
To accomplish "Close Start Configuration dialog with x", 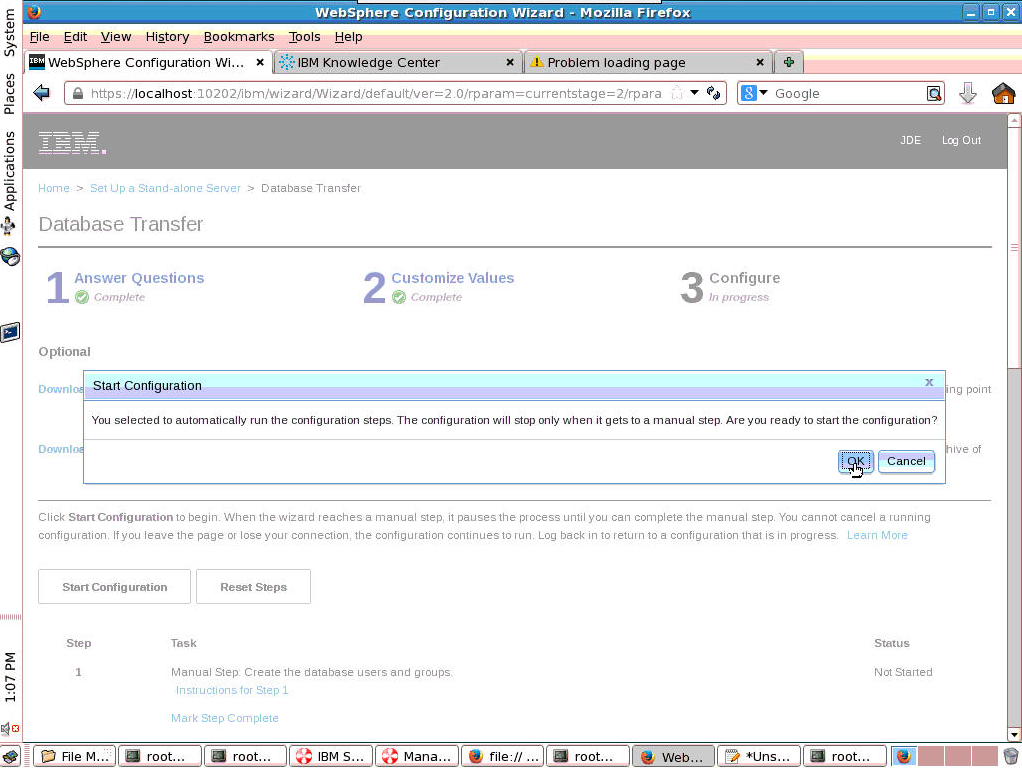I will click(x=929, y=382).
